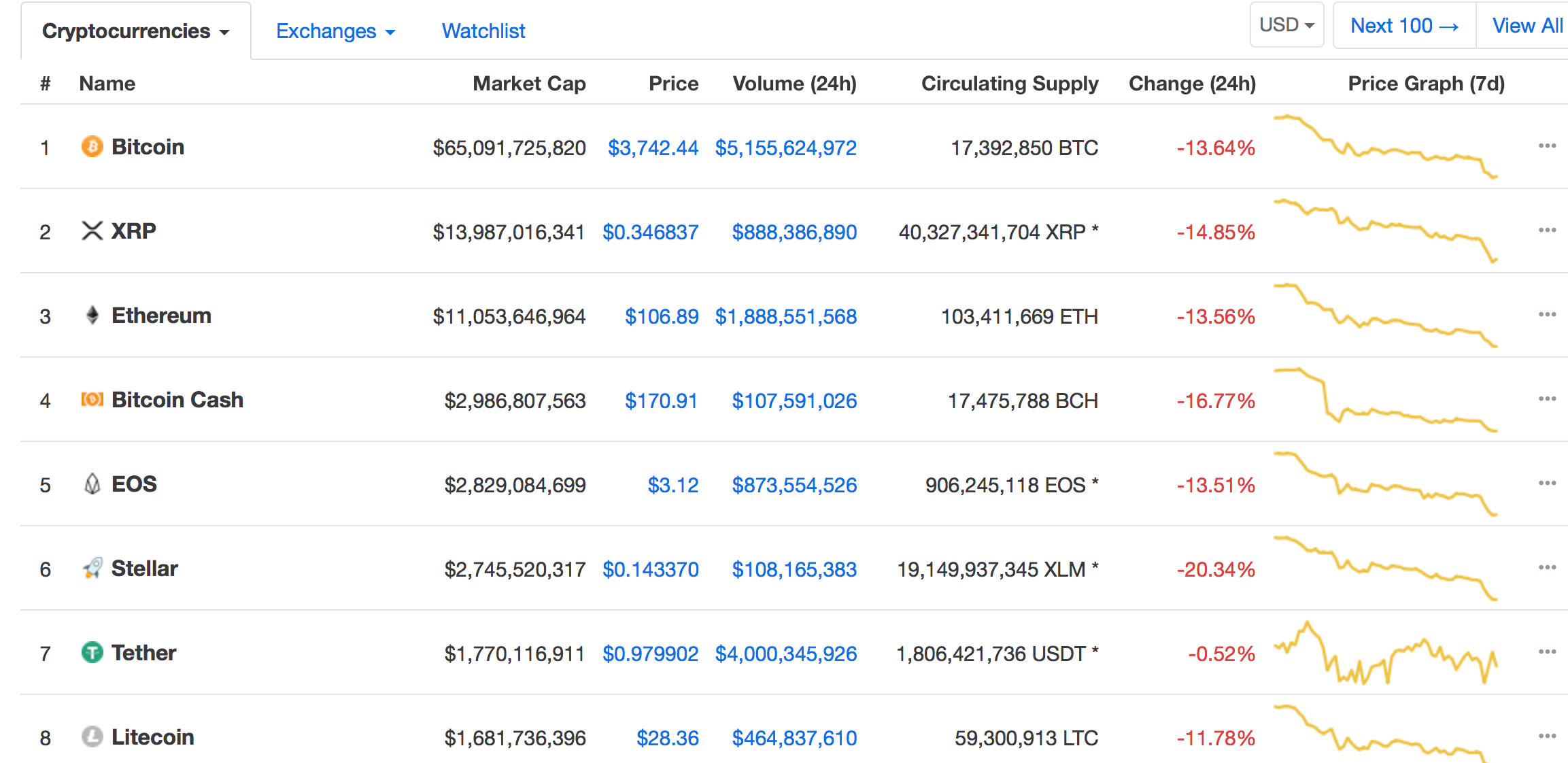The height and width of the screenshot is (763, 1568).
Task: Open the more options dots for Ethereum
Action: (x=1547, y=314)
